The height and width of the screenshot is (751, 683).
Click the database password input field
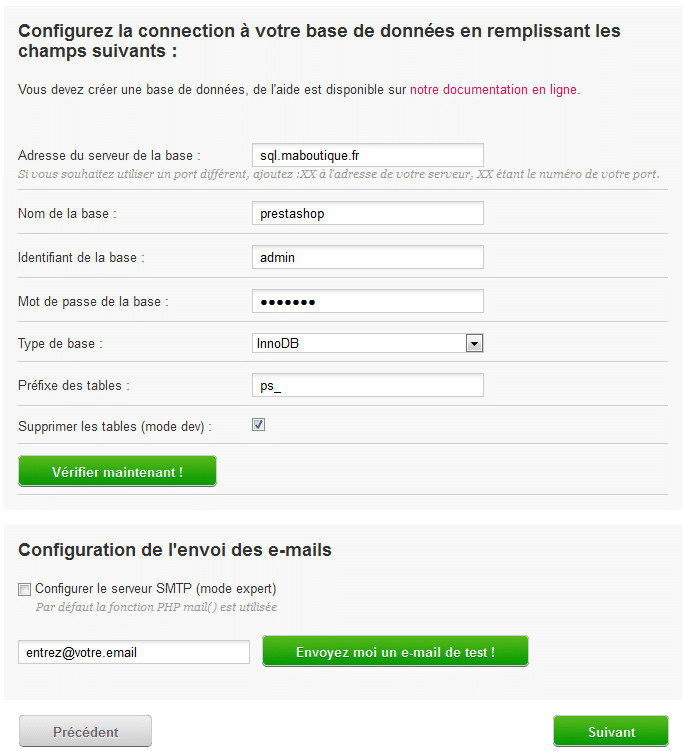coord(367,301)
